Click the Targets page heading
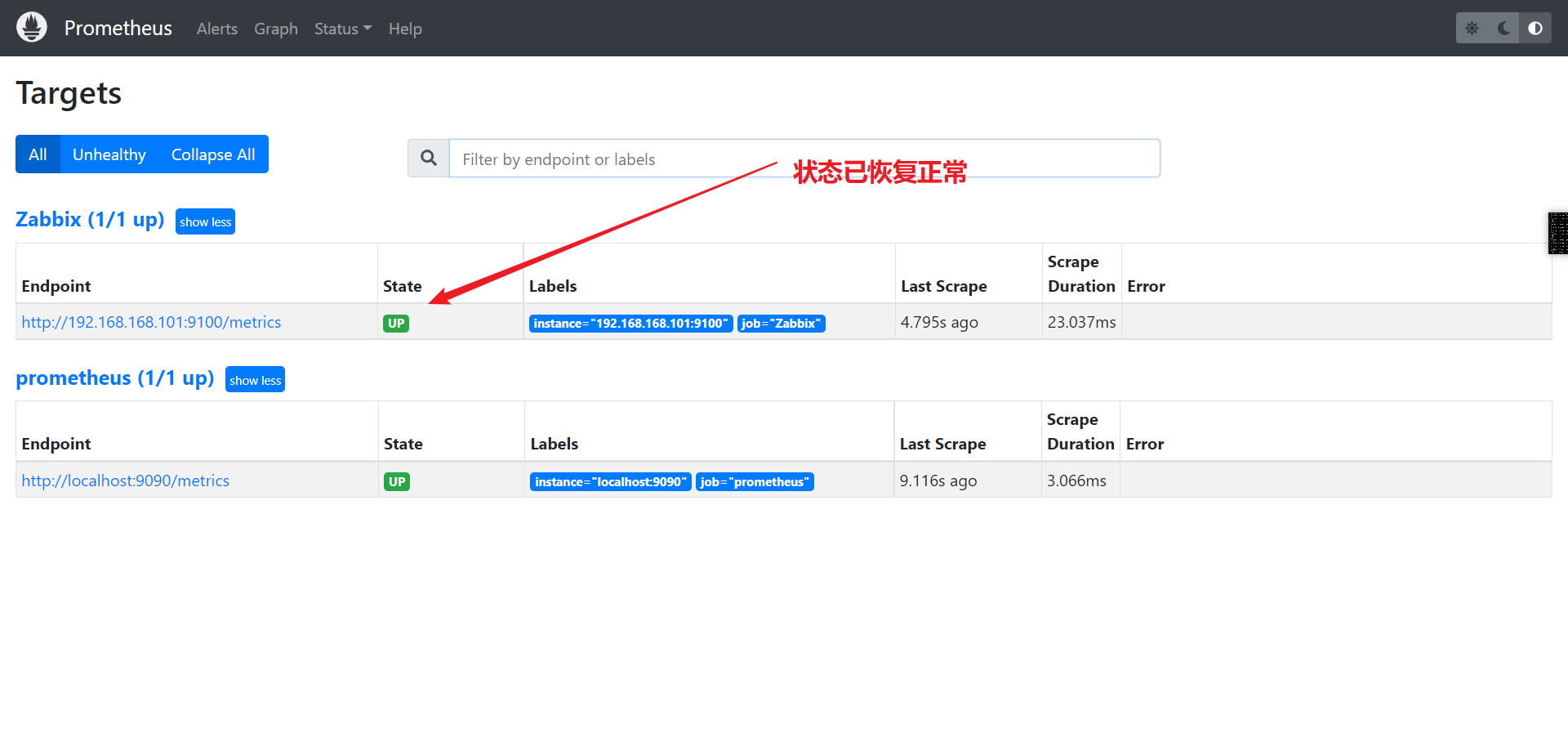Viewport: 1568px width, 733px height. click(x=69, y=93)
